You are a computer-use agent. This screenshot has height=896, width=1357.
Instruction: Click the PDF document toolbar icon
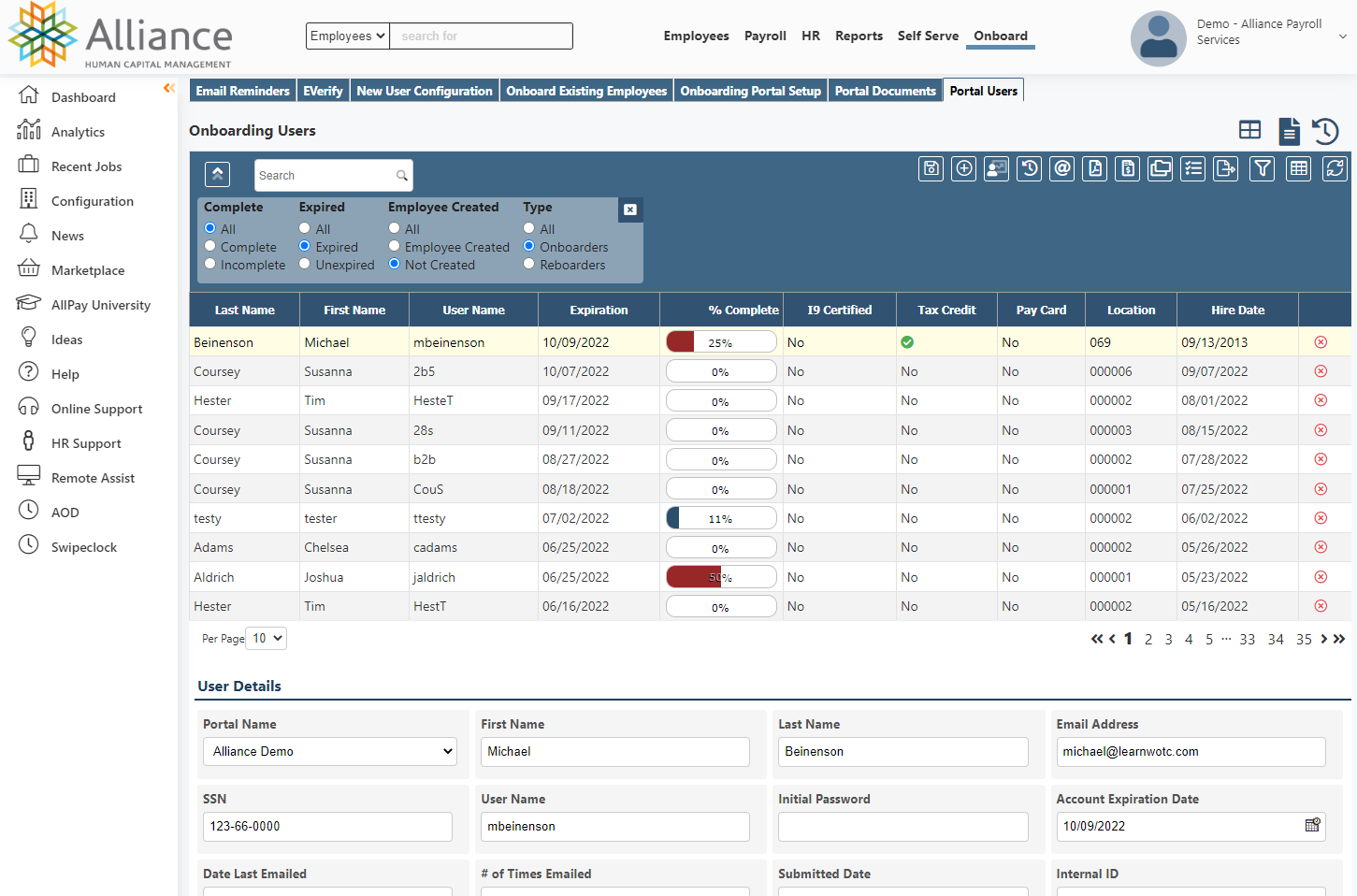coord(1095,168)
